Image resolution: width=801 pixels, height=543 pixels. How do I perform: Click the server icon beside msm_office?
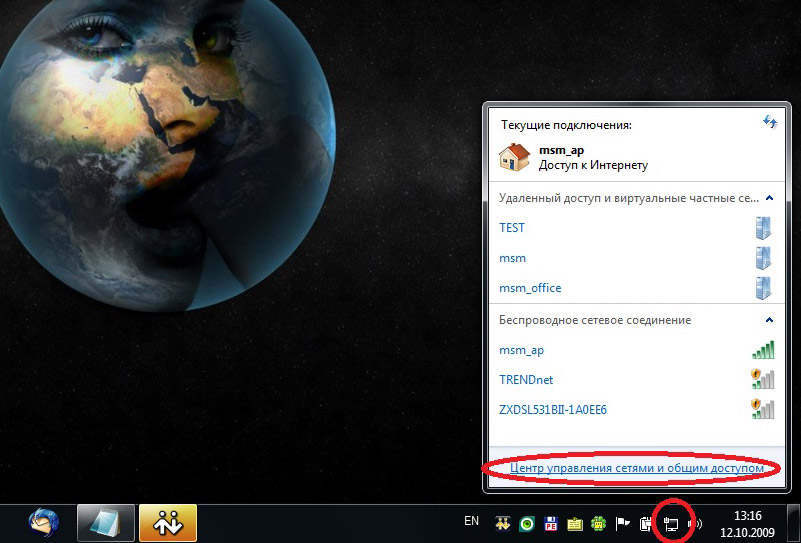(763, 288)
